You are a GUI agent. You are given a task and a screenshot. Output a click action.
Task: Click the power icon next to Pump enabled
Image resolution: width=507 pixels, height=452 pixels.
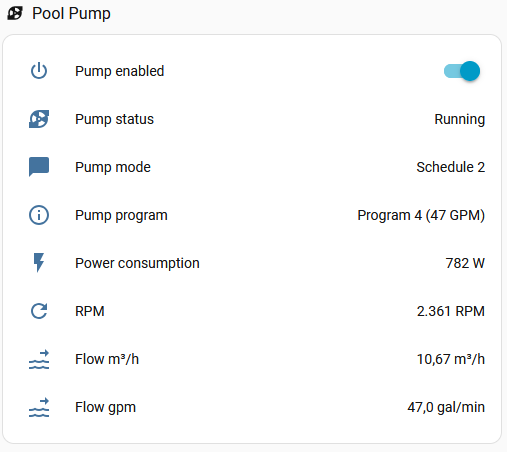39,71
